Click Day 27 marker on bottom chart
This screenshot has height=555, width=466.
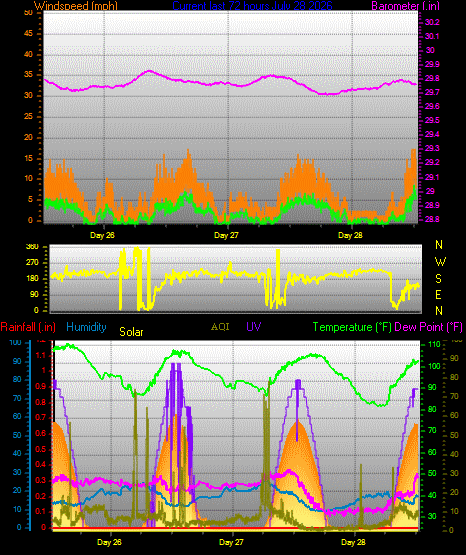[231, 542]
